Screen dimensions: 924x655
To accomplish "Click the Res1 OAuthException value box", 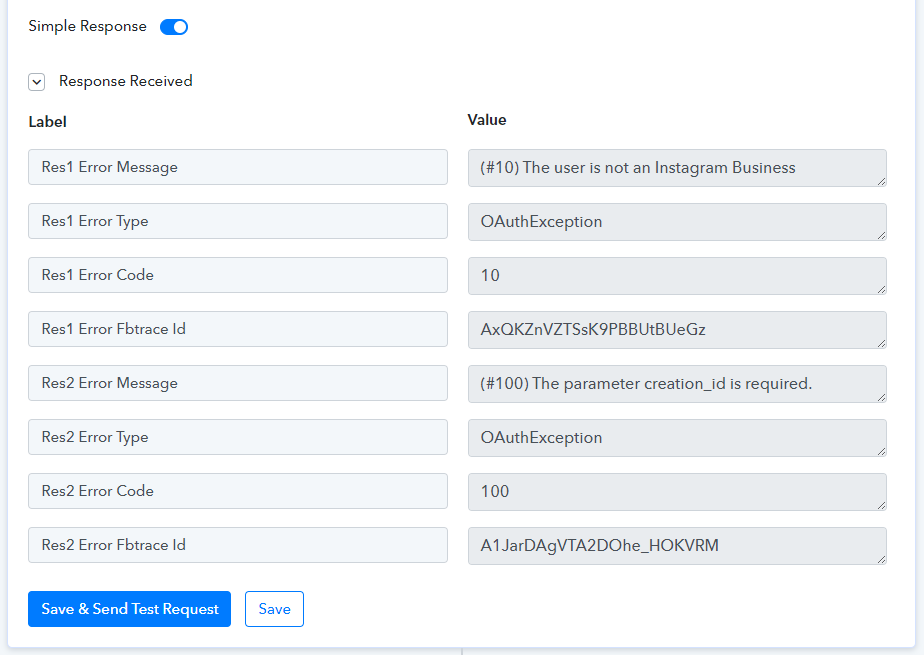I will point(677,222).
